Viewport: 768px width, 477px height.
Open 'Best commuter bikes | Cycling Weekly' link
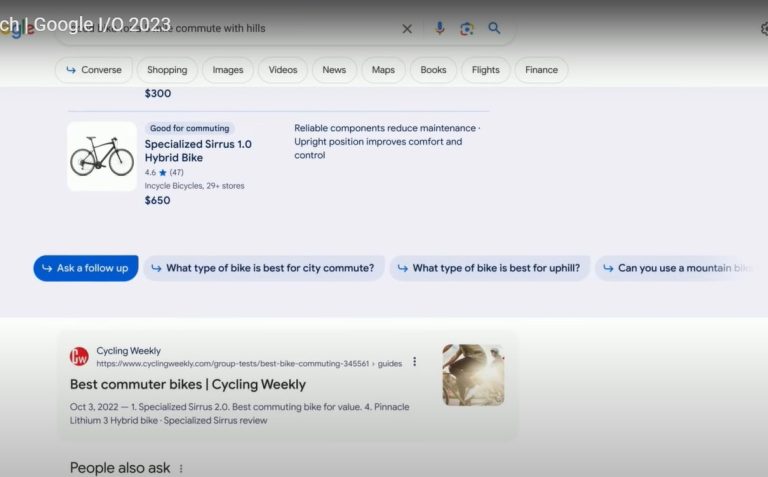(188, 384)
